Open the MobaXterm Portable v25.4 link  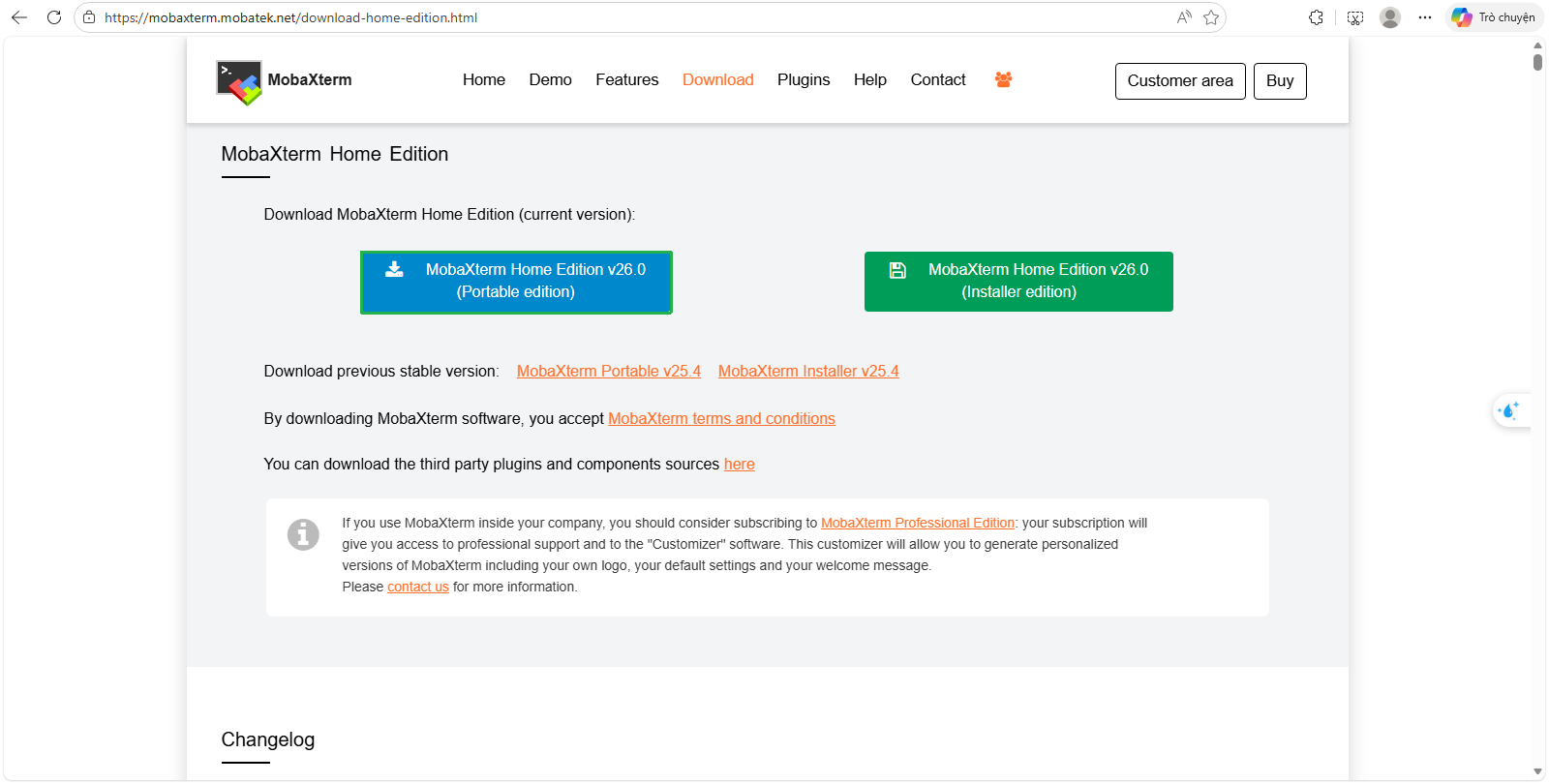(609, 371)
